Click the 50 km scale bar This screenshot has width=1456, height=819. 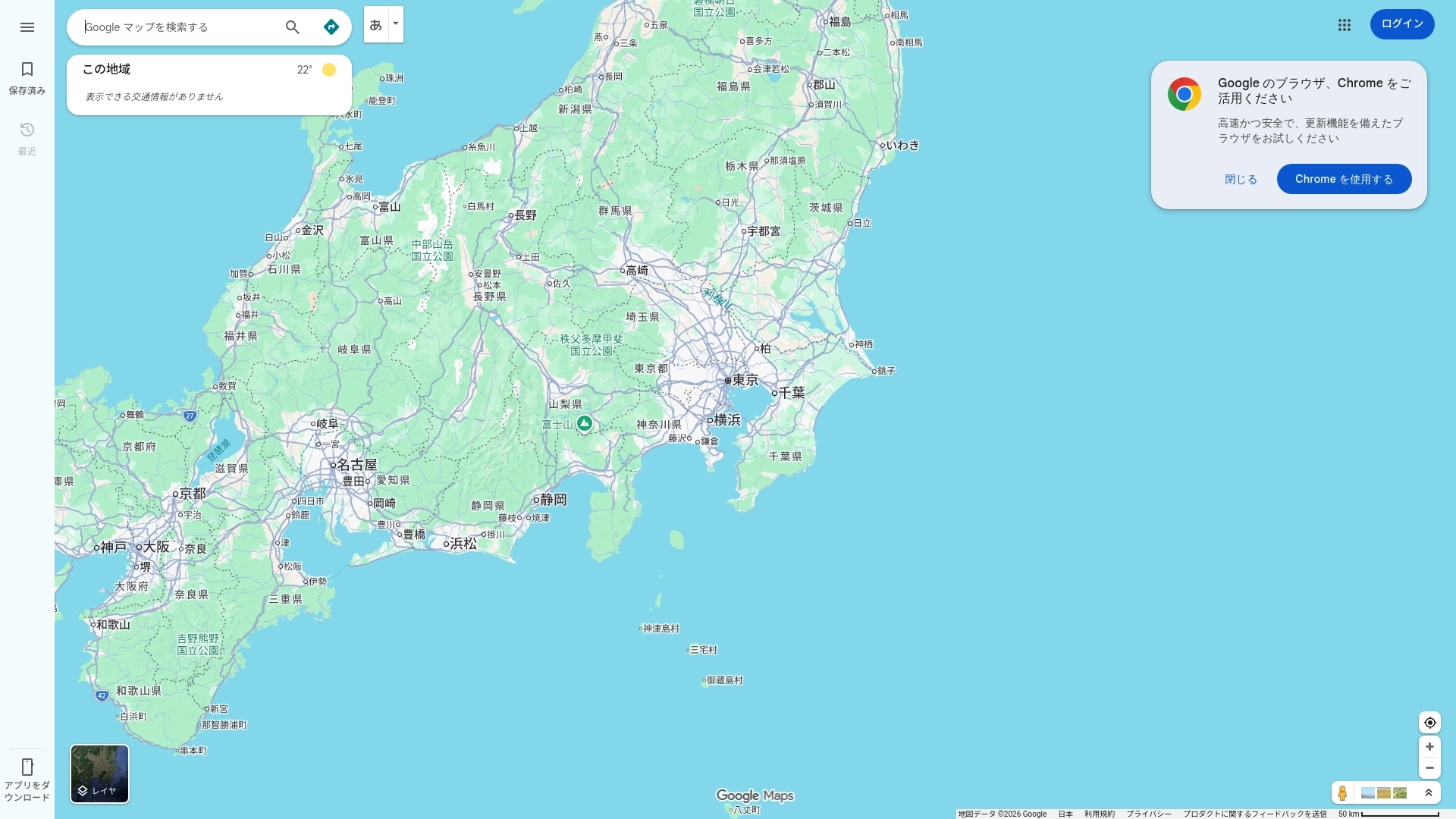coord(1389,814)
